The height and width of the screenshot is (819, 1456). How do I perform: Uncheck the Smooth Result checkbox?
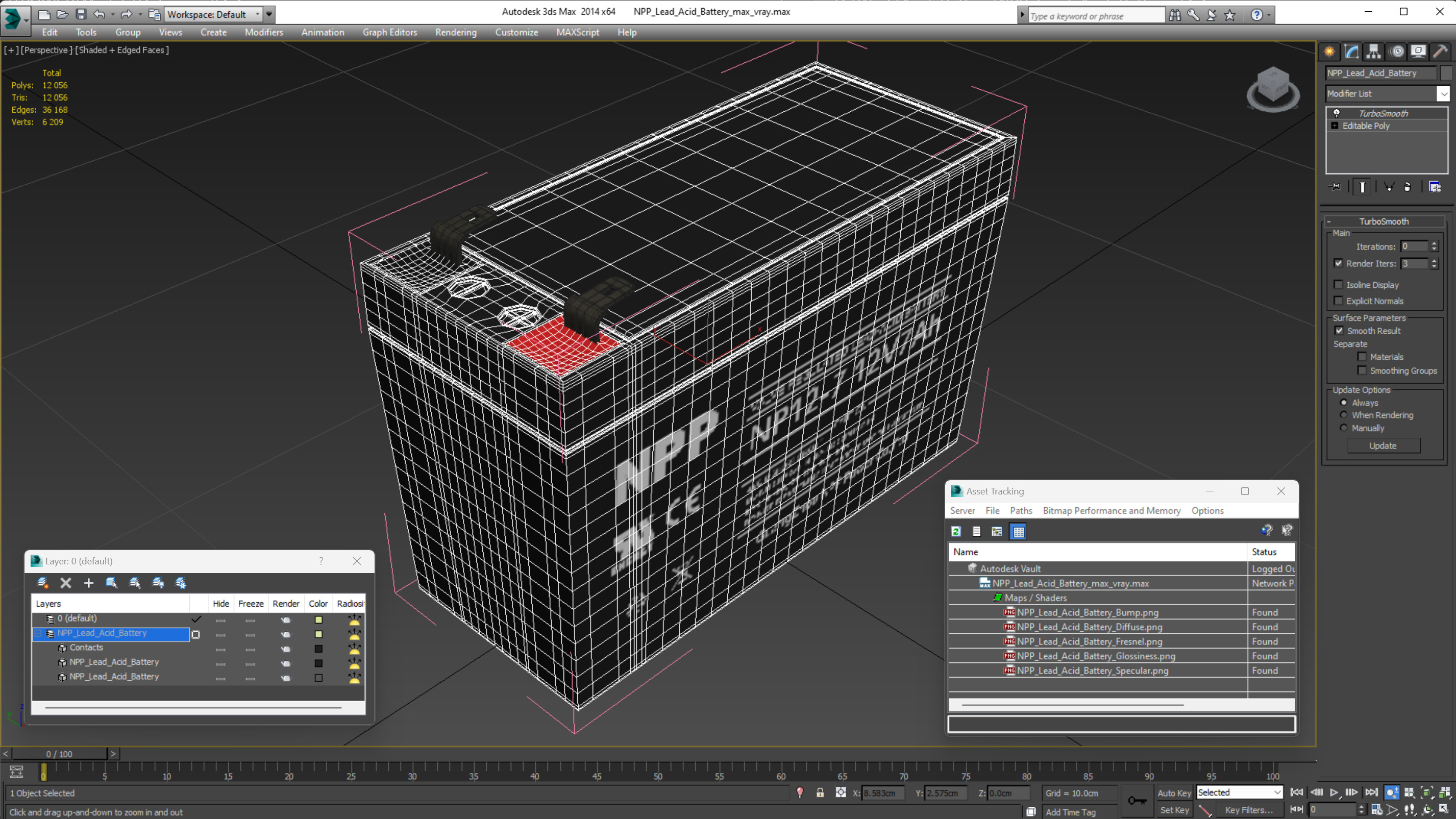pyautogui.click(x=1339, y=331)
